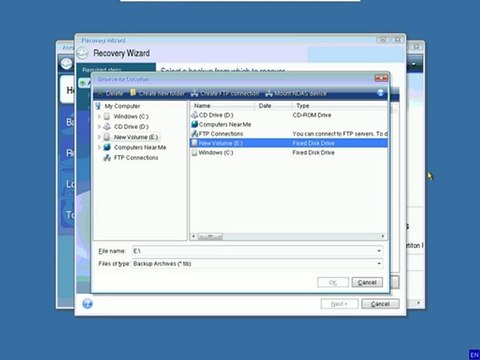
Task: Select Computers Near Me in tree
Action: click(x=140, y=147)
